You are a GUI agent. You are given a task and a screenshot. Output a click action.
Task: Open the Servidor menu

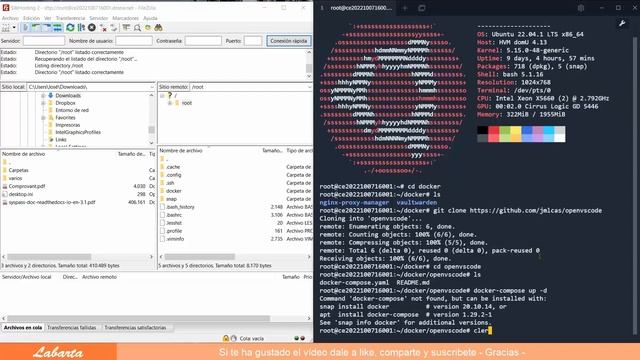pyautogui.click(x=98, y=18)
